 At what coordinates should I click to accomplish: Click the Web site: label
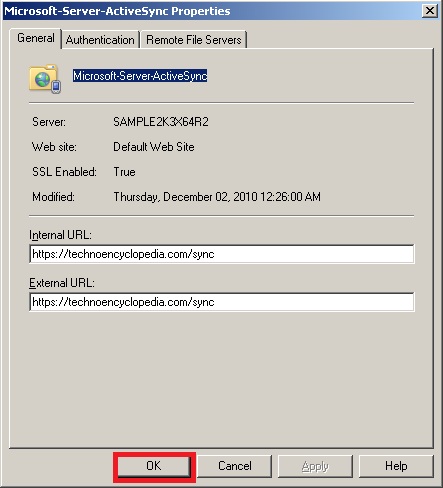tap(54, 147)
